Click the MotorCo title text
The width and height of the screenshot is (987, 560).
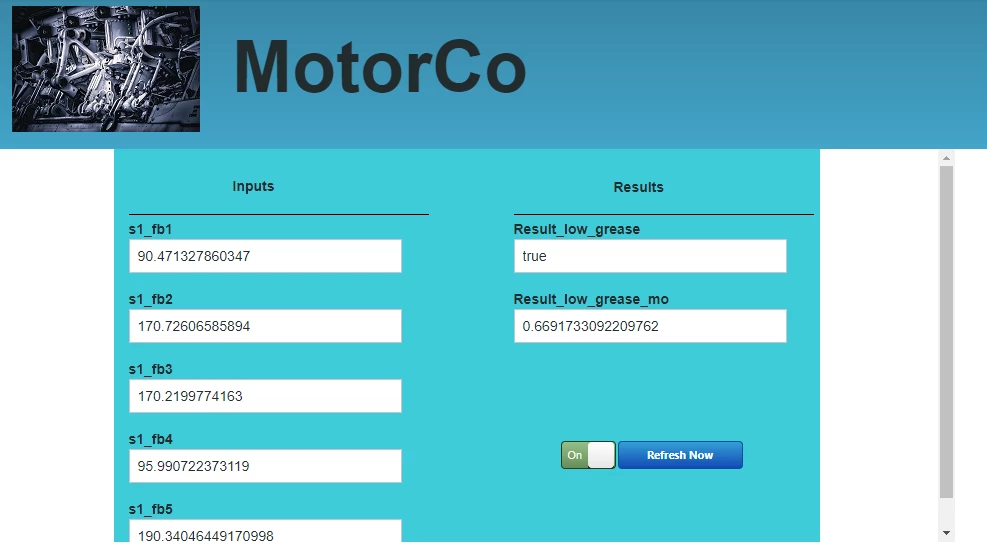click(380, 67)
